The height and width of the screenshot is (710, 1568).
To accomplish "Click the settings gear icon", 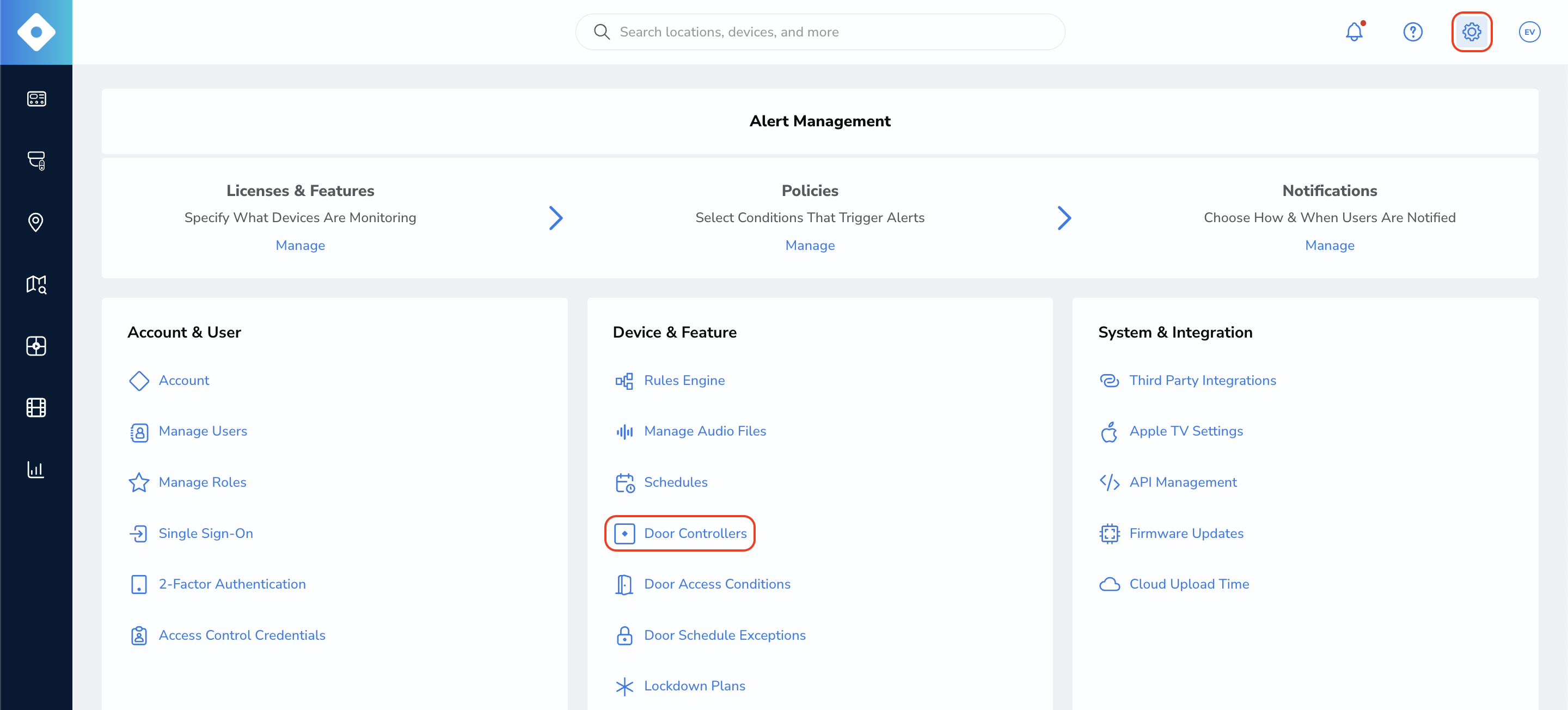I will click(1471, 32).
